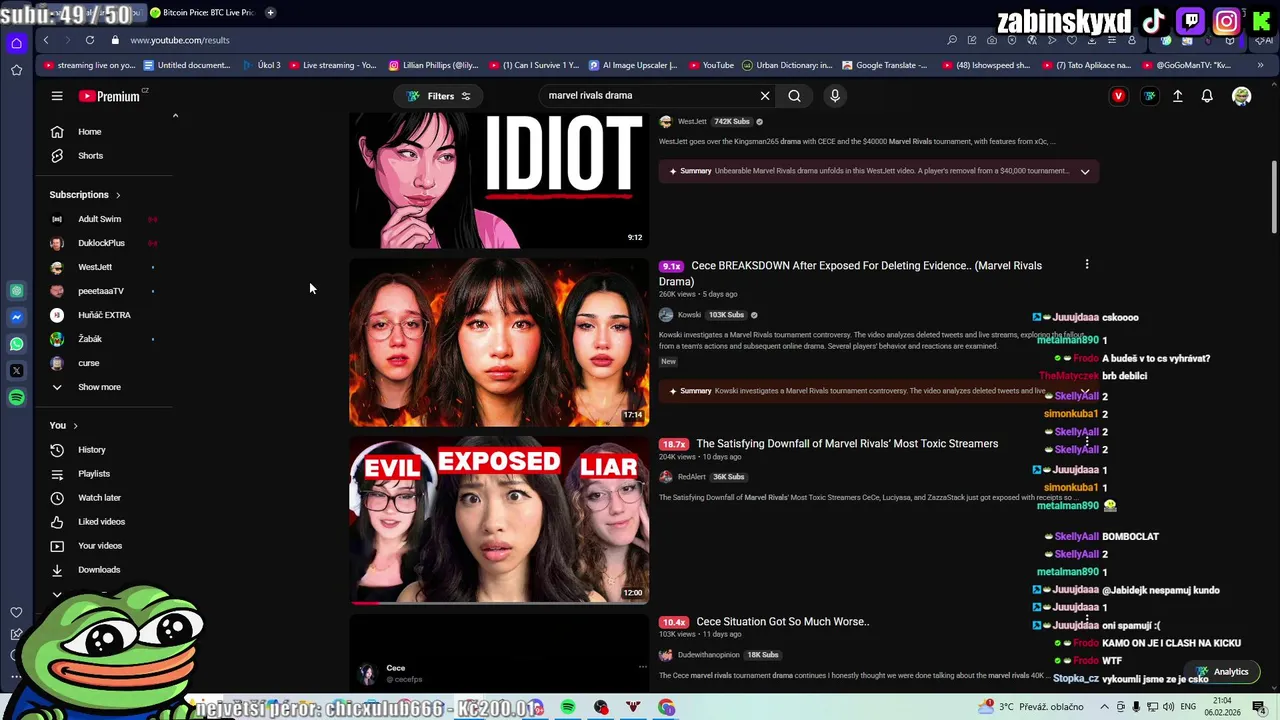Viewport: 1280px width, 720px height.
Task: Run search with the magnifier button
Action: coord(794,96)
